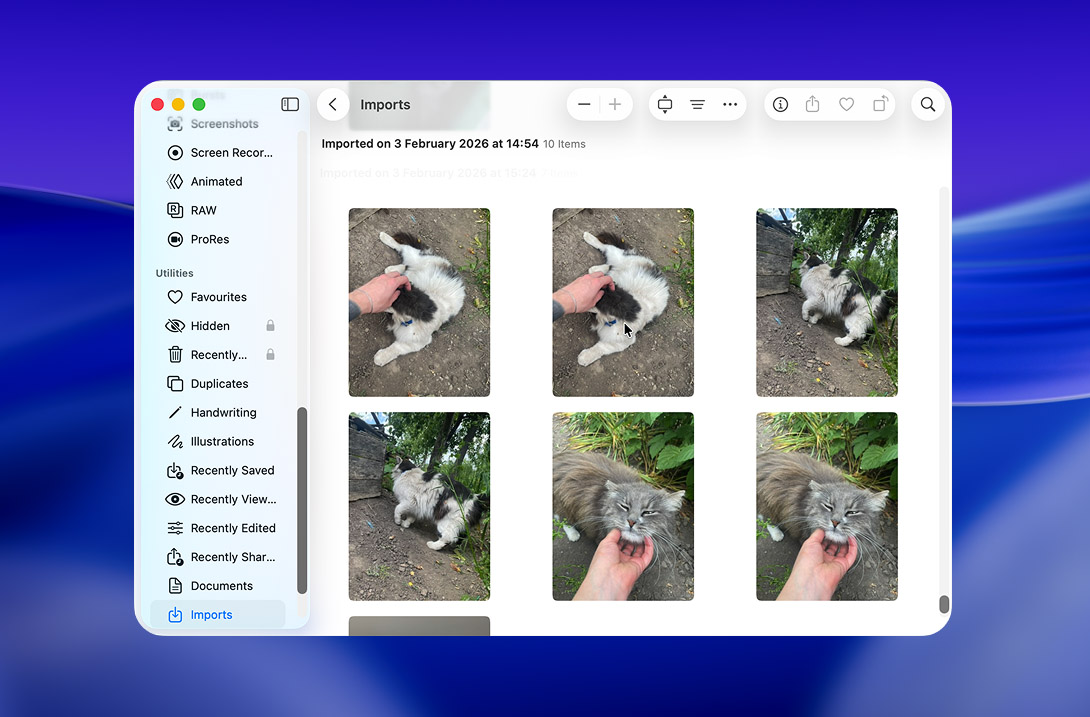This screenshot has height=717, width=1090.
Task: Open Screenshots album in sidebar
Action: tap(218, 124)
